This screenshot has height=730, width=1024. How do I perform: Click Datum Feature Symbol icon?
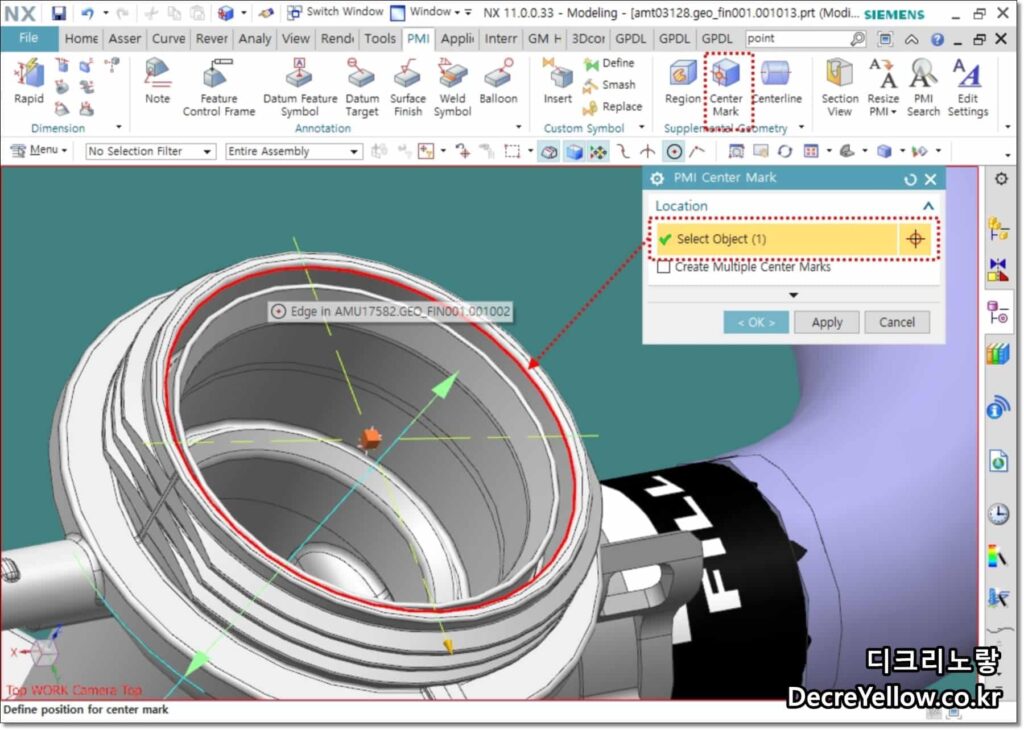pos(300,88)
